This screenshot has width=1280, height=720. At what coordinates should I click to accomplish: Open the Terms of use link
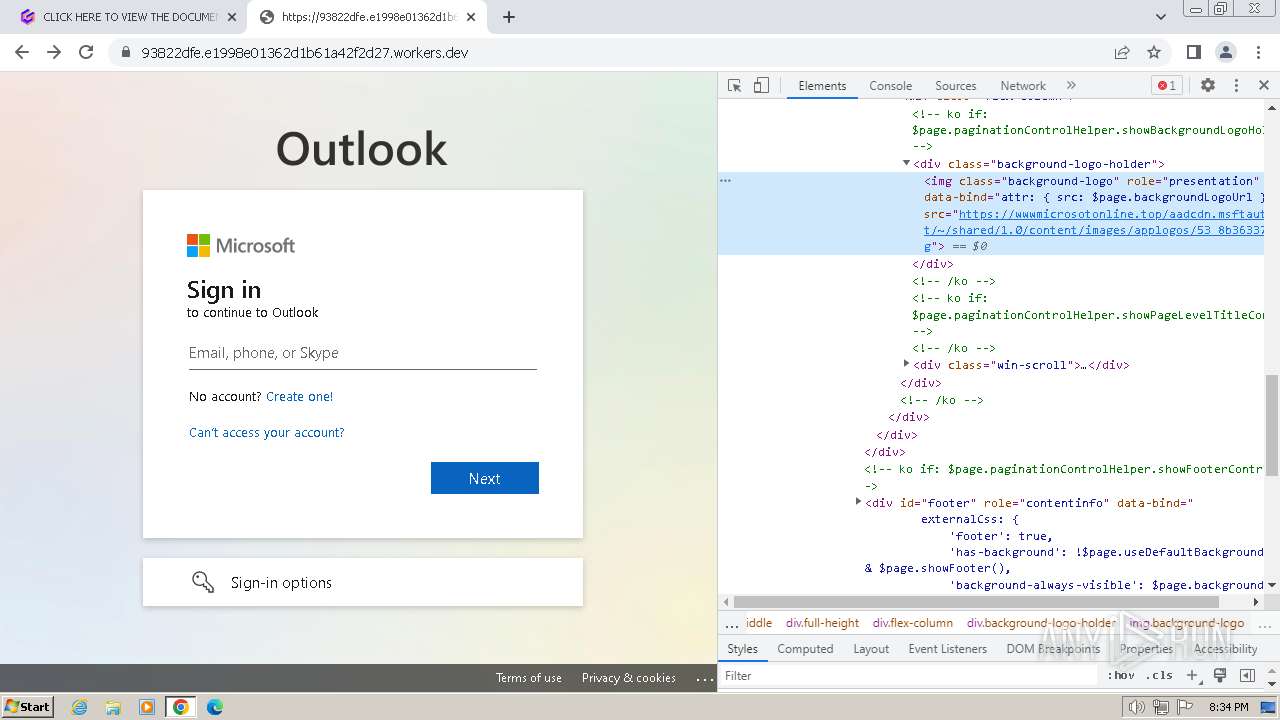(529, 678)
